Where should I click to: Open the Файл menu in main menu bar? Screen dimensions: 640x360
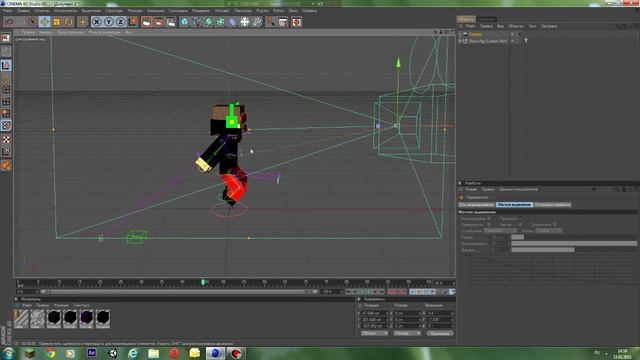point(7,11)
